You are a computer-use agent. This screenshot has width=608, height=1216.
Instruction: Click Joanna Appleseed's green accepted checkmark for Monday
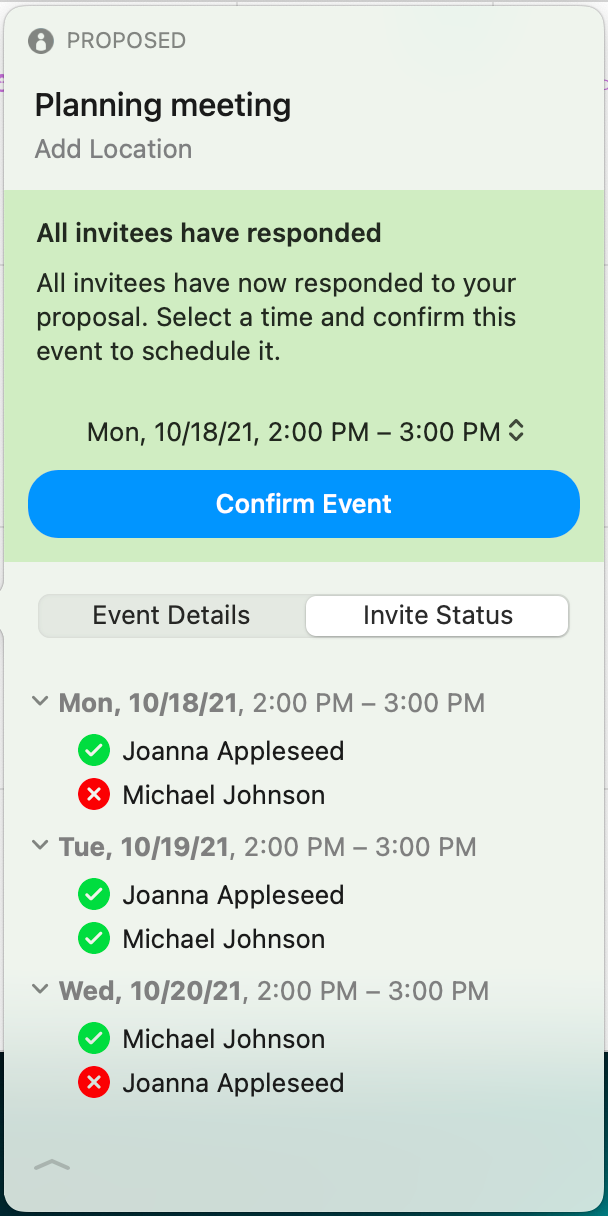tap(93, 750)
